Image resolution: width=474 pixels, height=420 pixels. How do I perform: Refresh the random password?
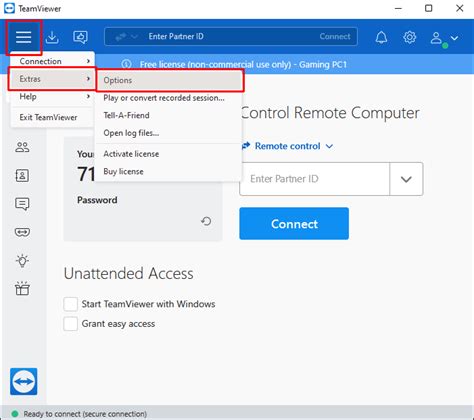(x=206, y=221)
